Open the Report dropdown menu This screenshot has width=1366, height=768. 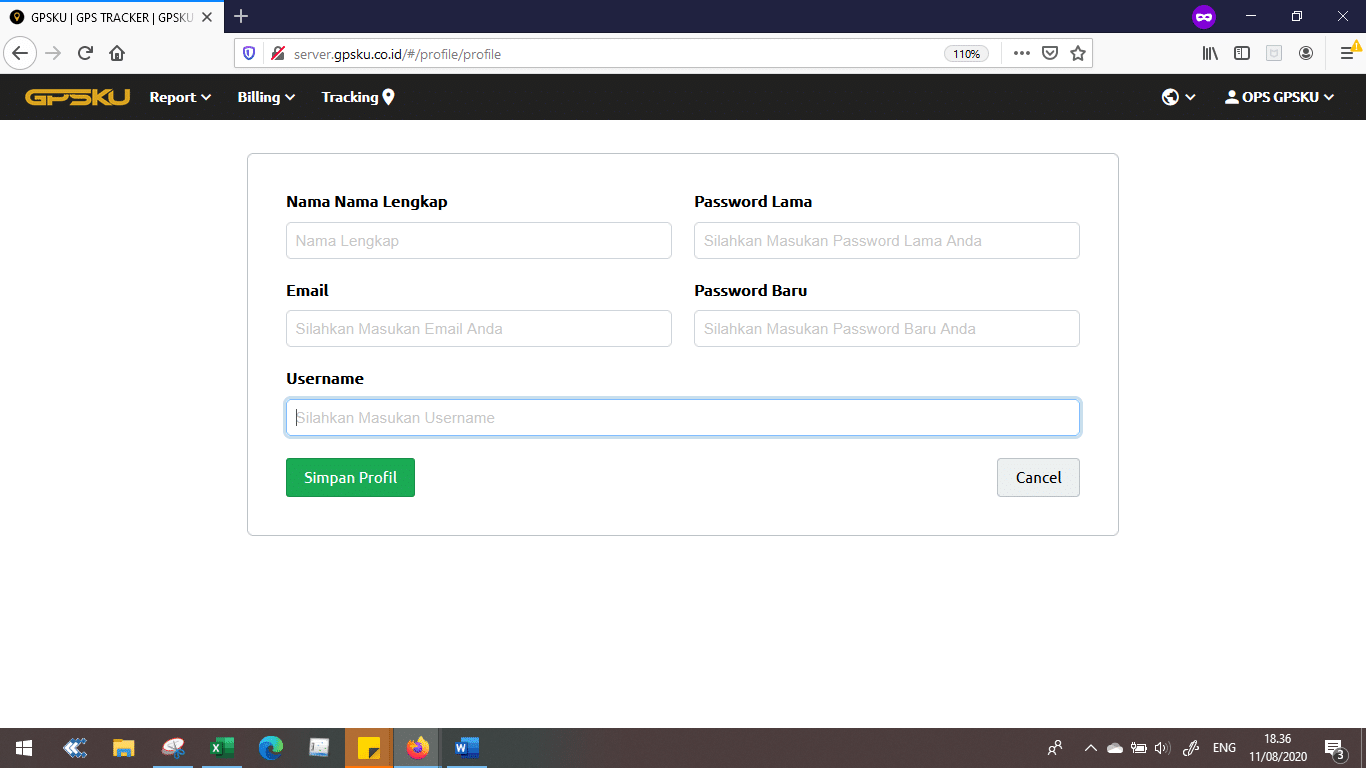180,97
